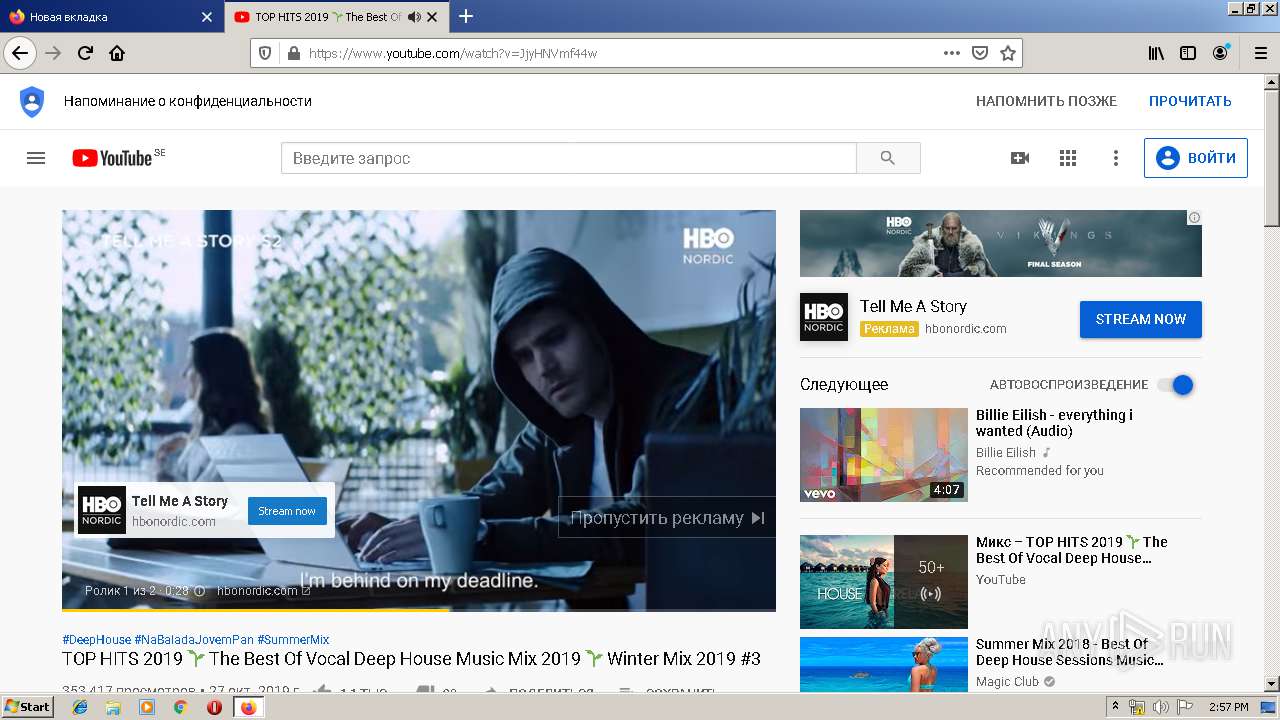Click the HBO Nordic logo in ad overlay
This screenshot has width=1280, height=720.
(102, 510)
